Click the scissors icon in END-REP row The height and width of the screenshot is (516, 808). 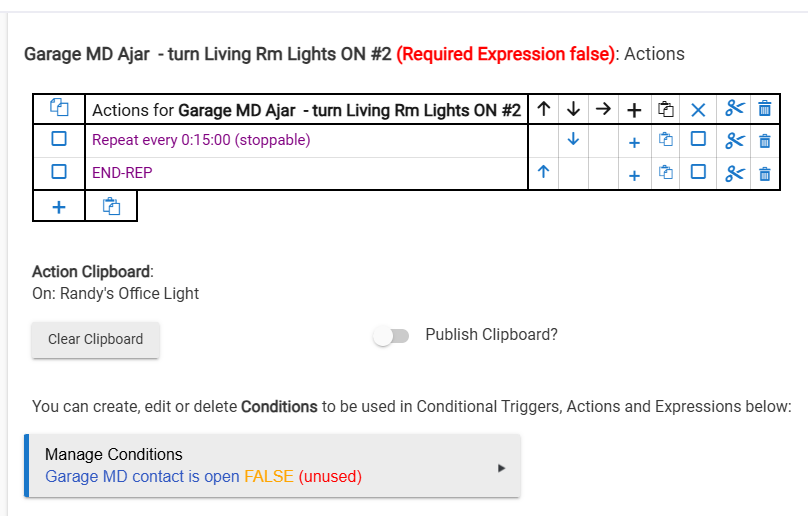(735, 173)
